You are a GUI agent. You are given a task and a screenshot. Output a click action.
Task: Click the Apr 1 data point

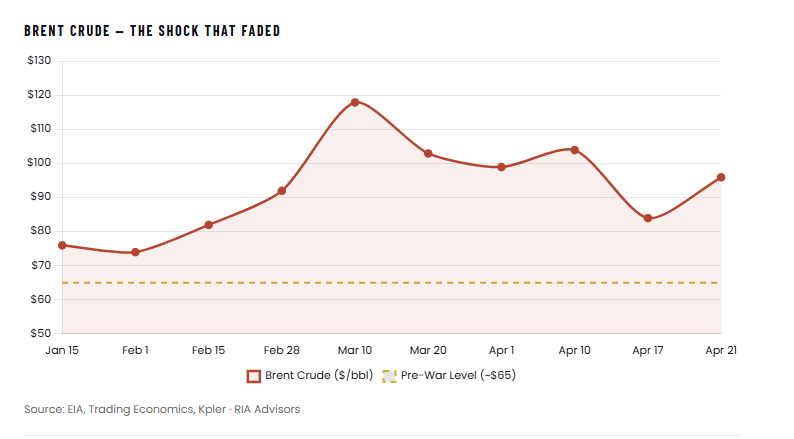[x=501, y=167]
